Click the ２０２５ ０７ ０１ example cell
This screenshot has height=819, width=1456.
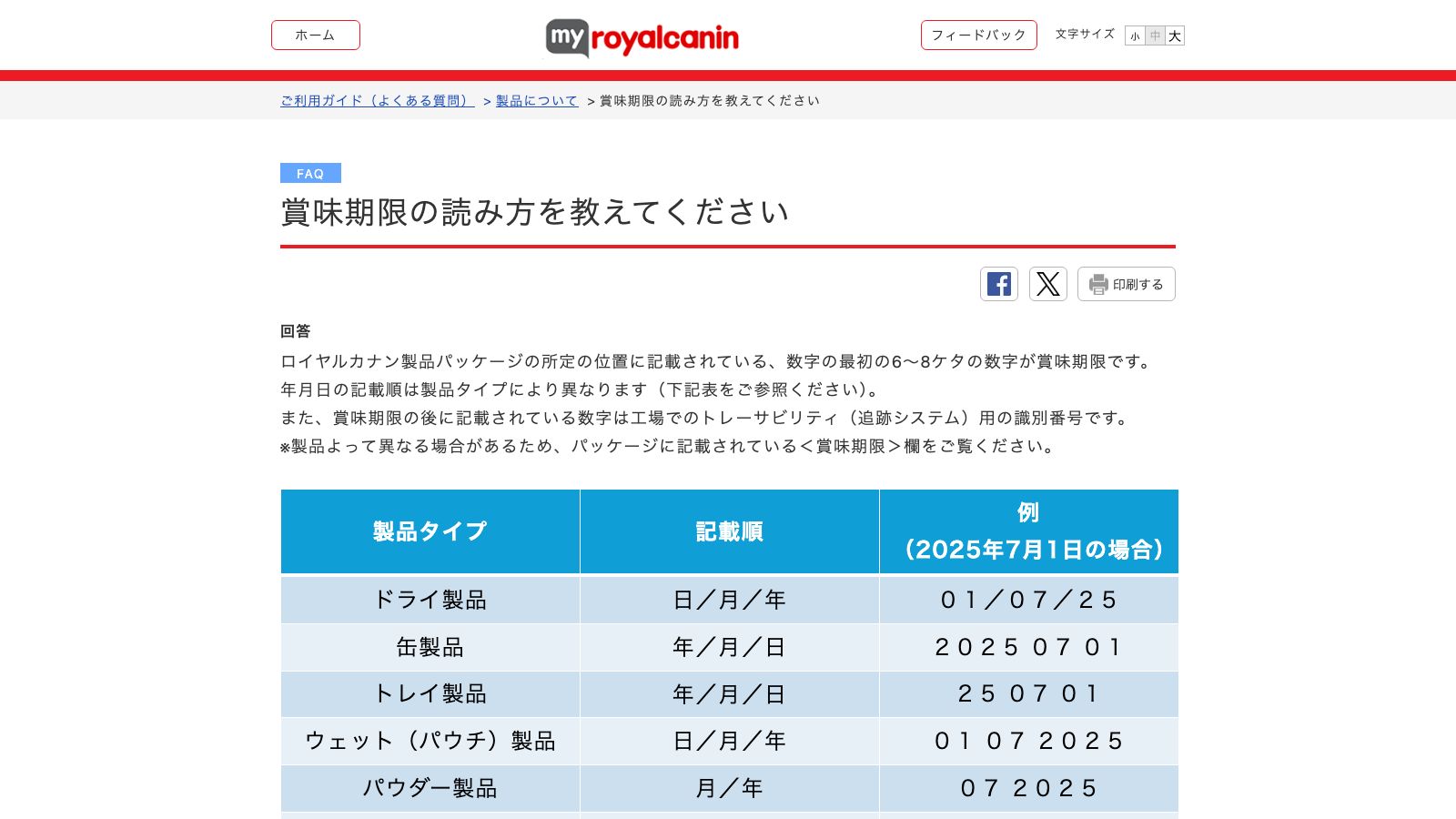point(1029,647)
